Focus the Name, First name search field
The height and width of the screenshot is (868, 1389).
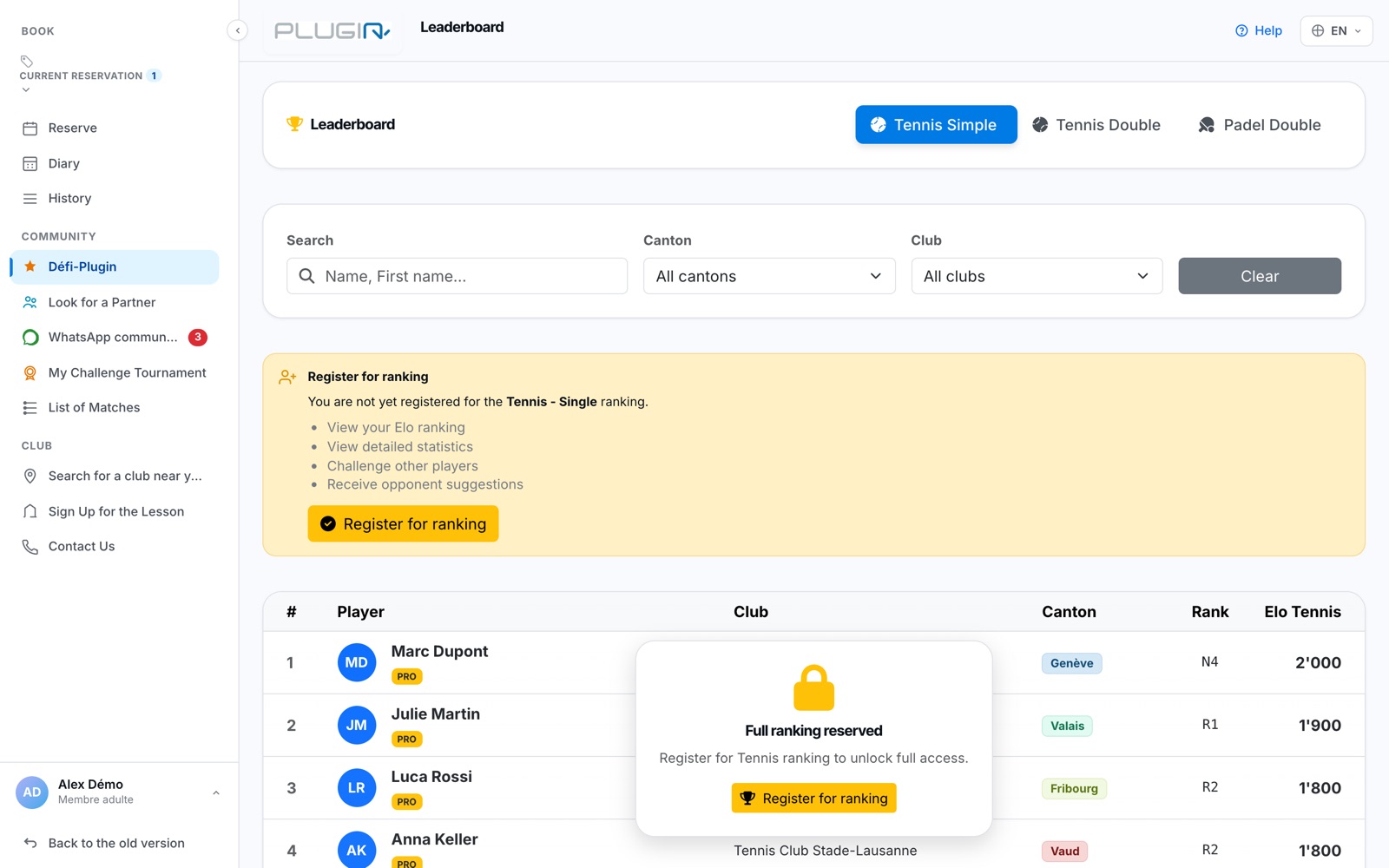click(457, 276)
